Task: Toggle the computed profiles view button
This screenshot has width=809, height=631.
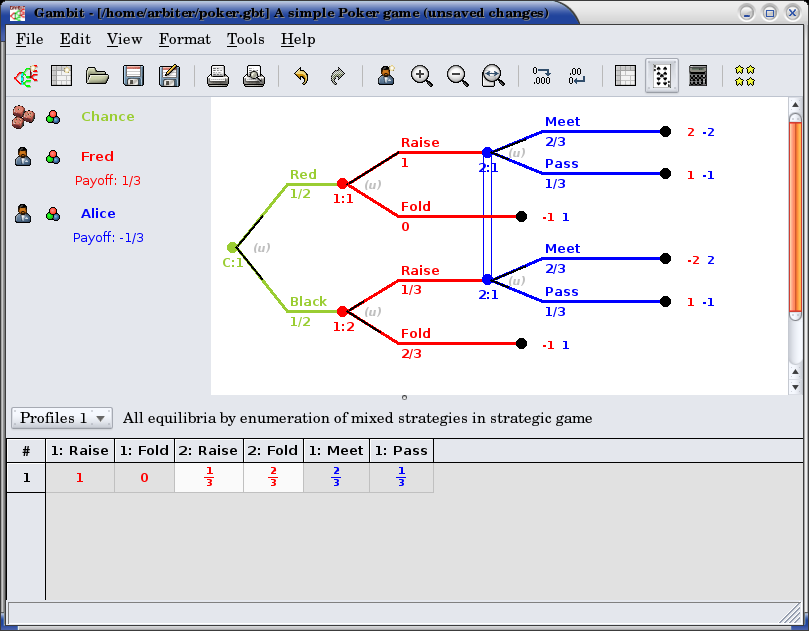Action: pyautogui.click(x=661, y=76)
